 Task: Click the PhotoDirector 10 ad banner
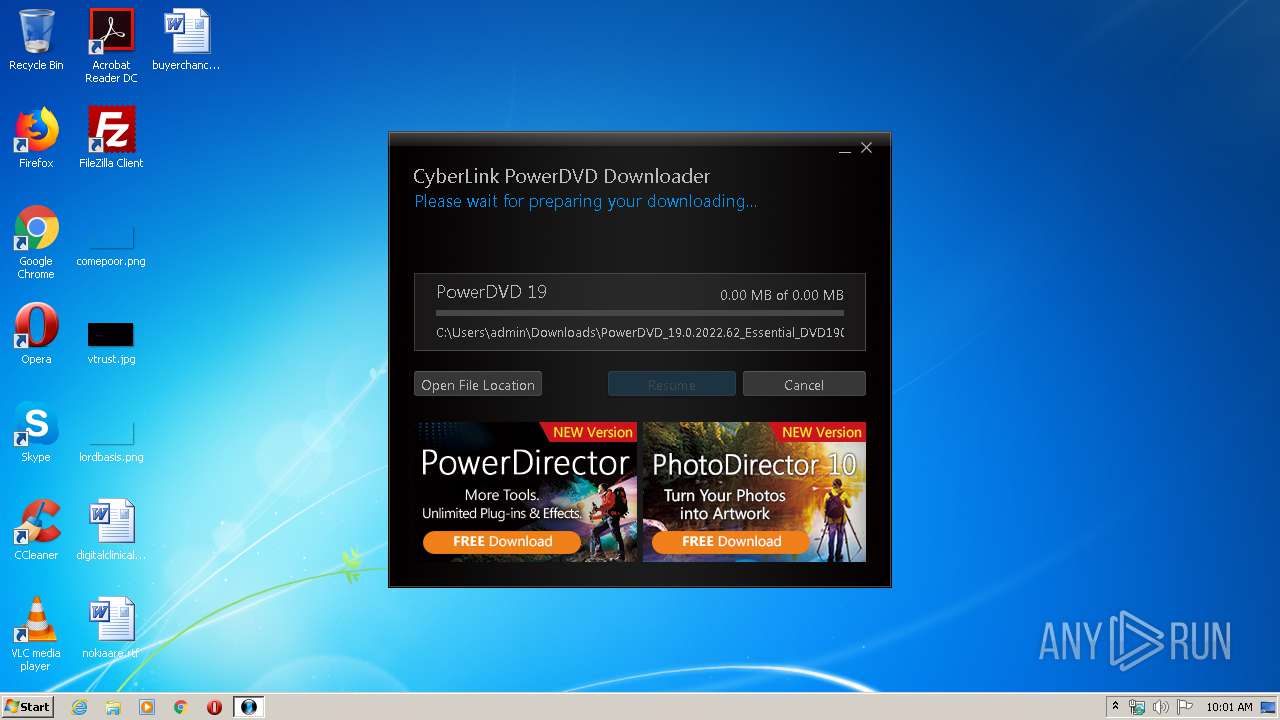pos(754,491)
